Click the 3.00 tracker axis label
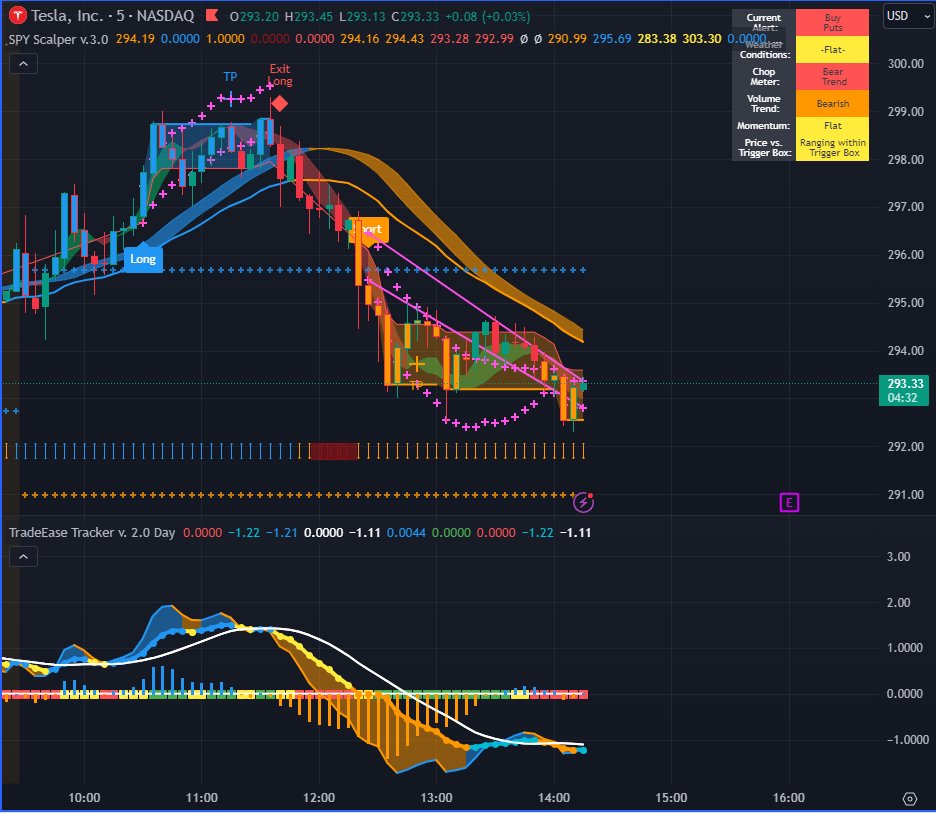Screen dimensions: 936x814 tap(898, 556)
